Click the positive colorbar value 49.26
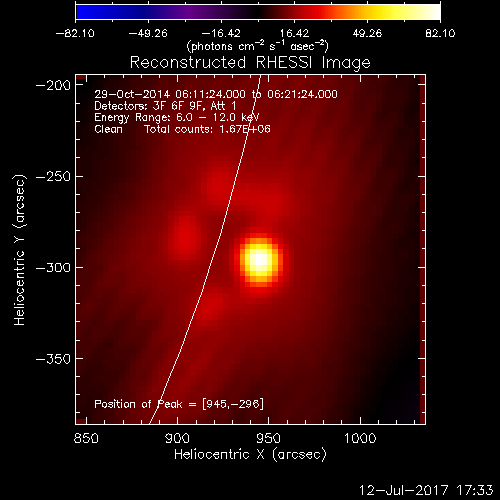 (367, 33)
